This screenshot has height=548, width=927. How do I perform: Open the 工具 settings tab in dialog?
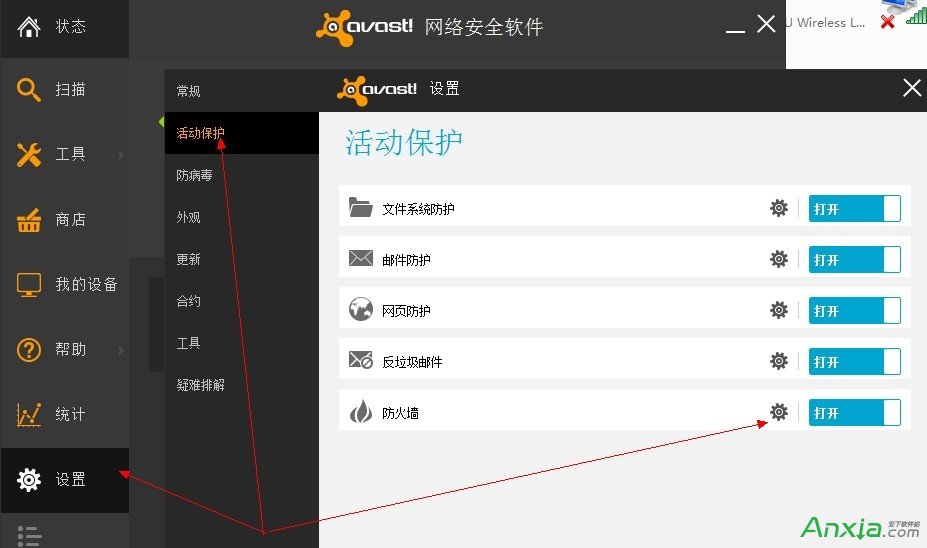(241, 343)
